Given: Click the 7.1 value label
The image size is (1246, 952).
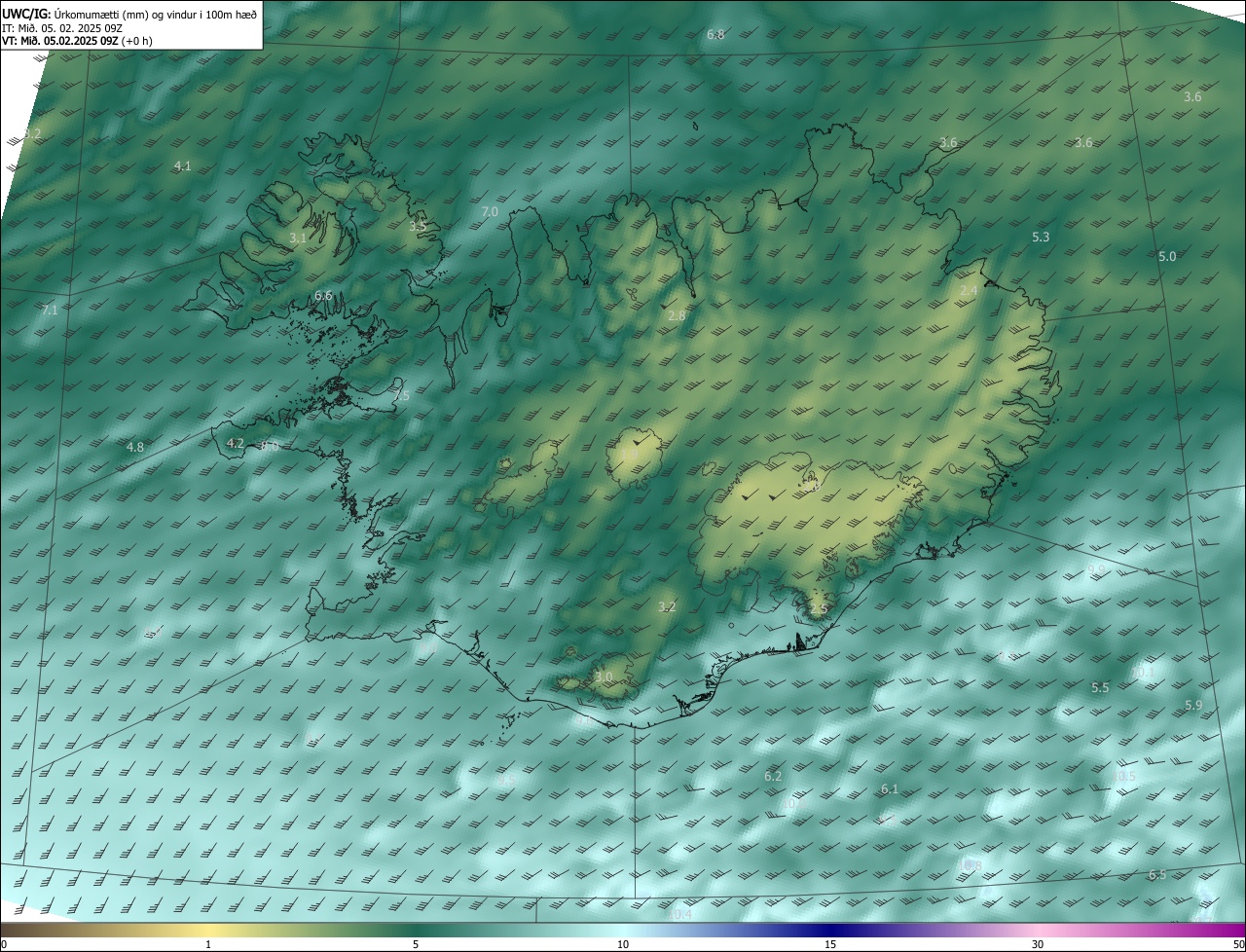Looking at the screenshot, I should click(x=50, y=311).
